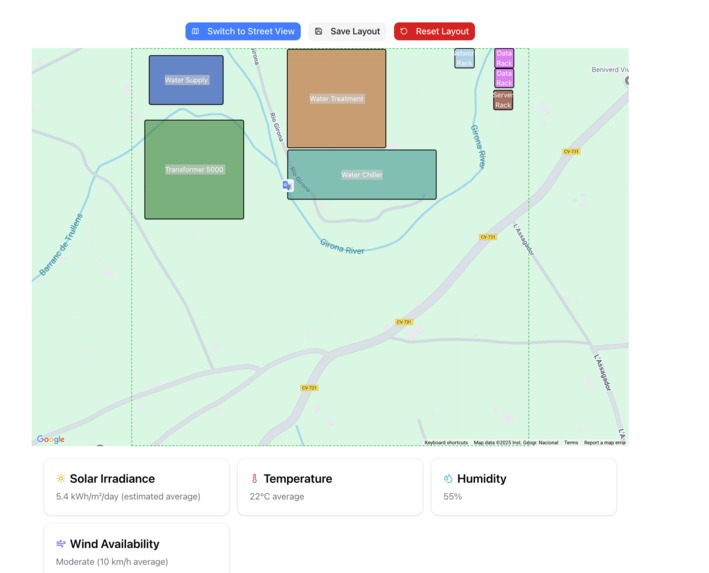Click the Humidity heading

[482, 478]
